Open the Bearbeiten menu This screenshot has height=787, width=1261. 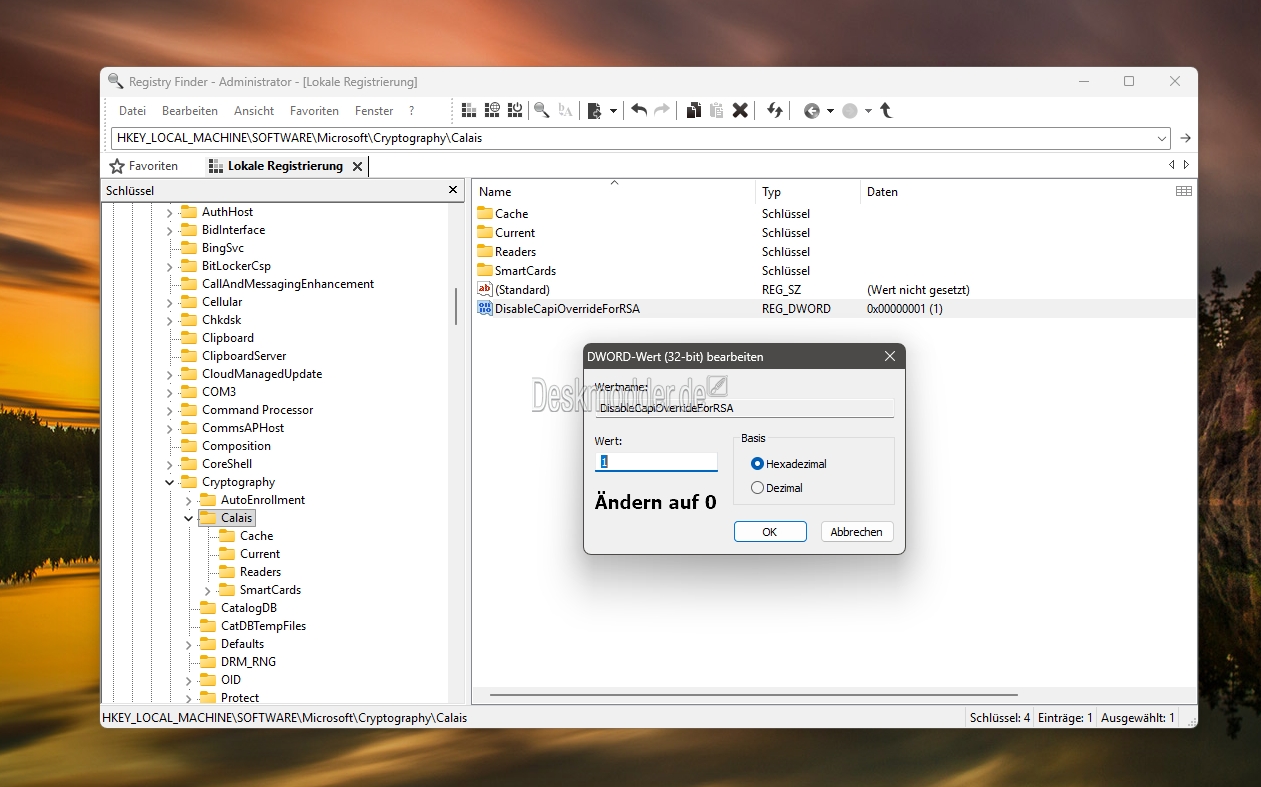tap(190, 111)
